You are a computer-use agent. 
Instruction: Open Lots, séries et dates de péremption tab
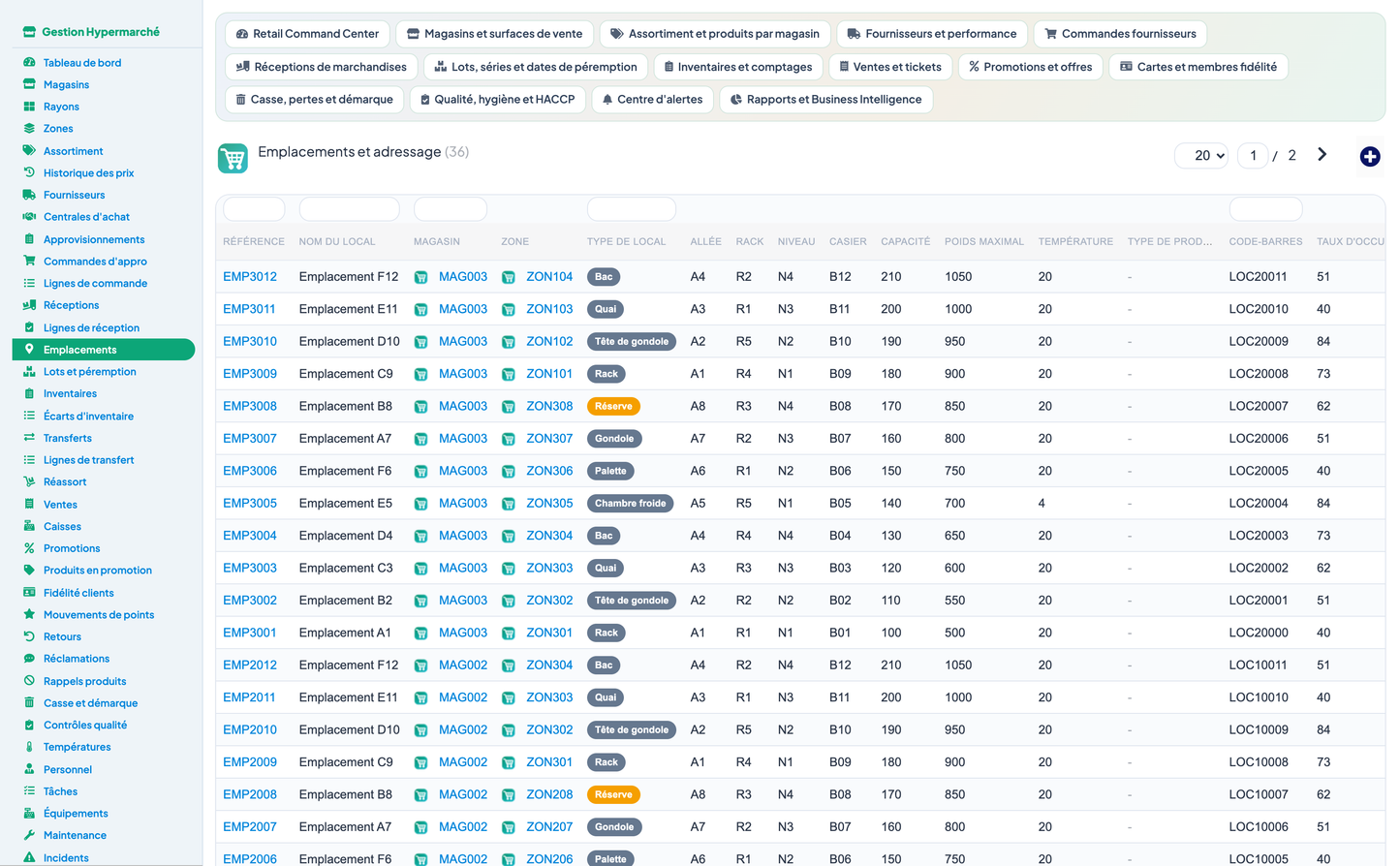(536, 67)
